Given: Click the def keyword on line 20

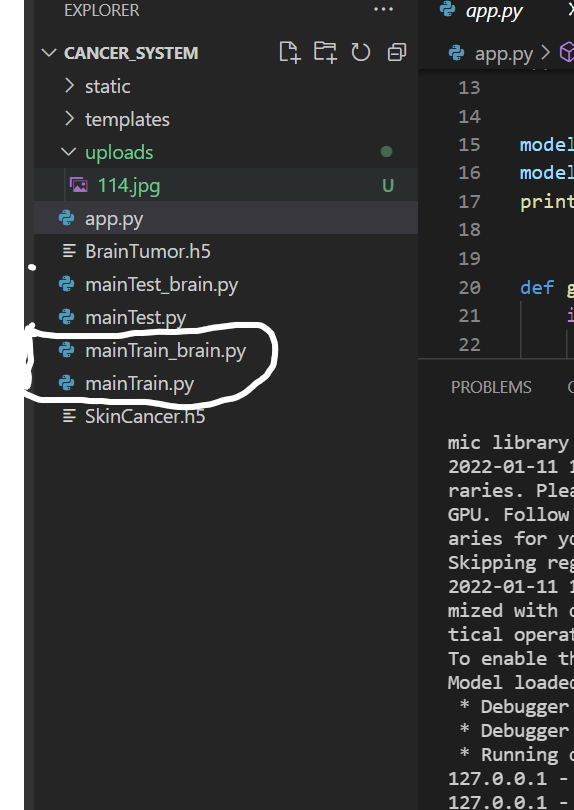Looking at the screenshot, I should pyautogui.click(x=537, y=287).
